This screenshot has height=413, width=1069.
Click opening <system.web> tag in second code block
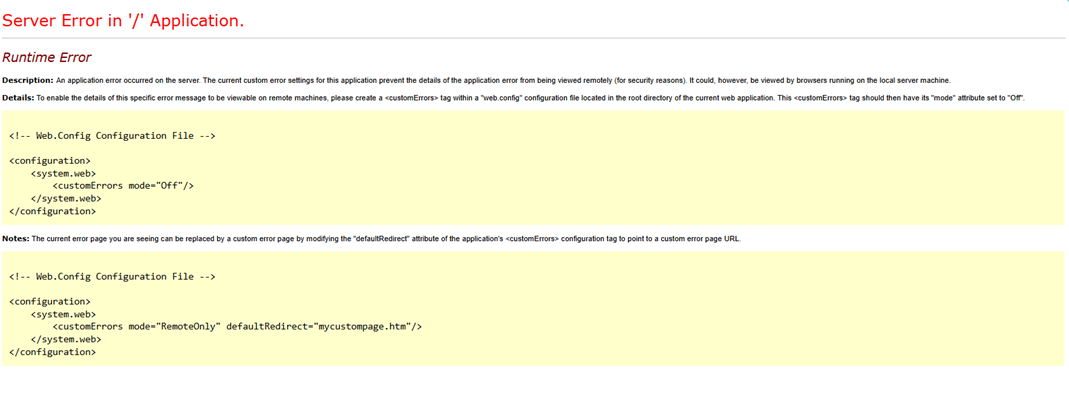click(63, 314)
